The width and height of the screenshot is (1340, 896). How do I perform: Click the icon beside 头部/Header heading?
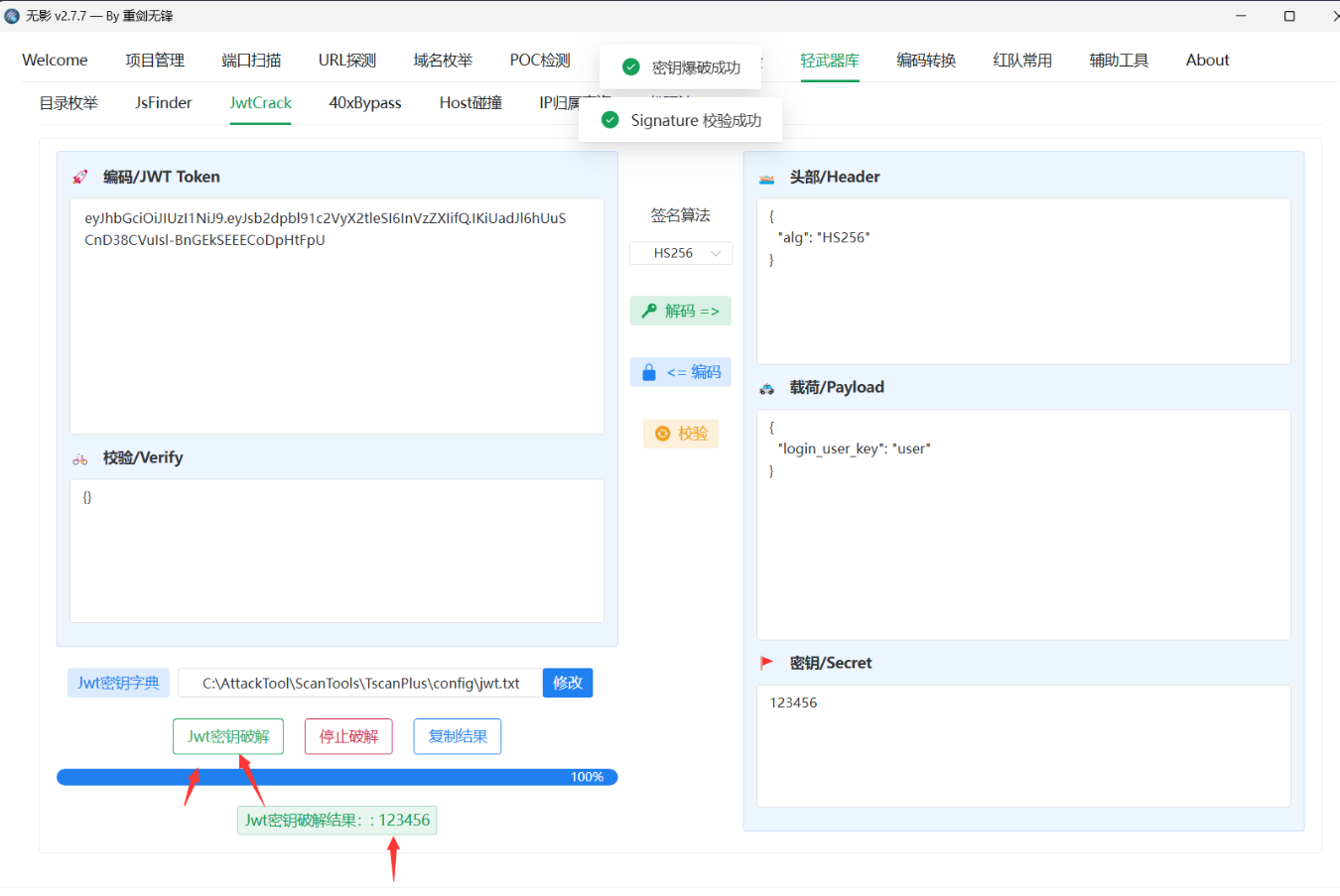pyautogui.click(x=766, y=179)
